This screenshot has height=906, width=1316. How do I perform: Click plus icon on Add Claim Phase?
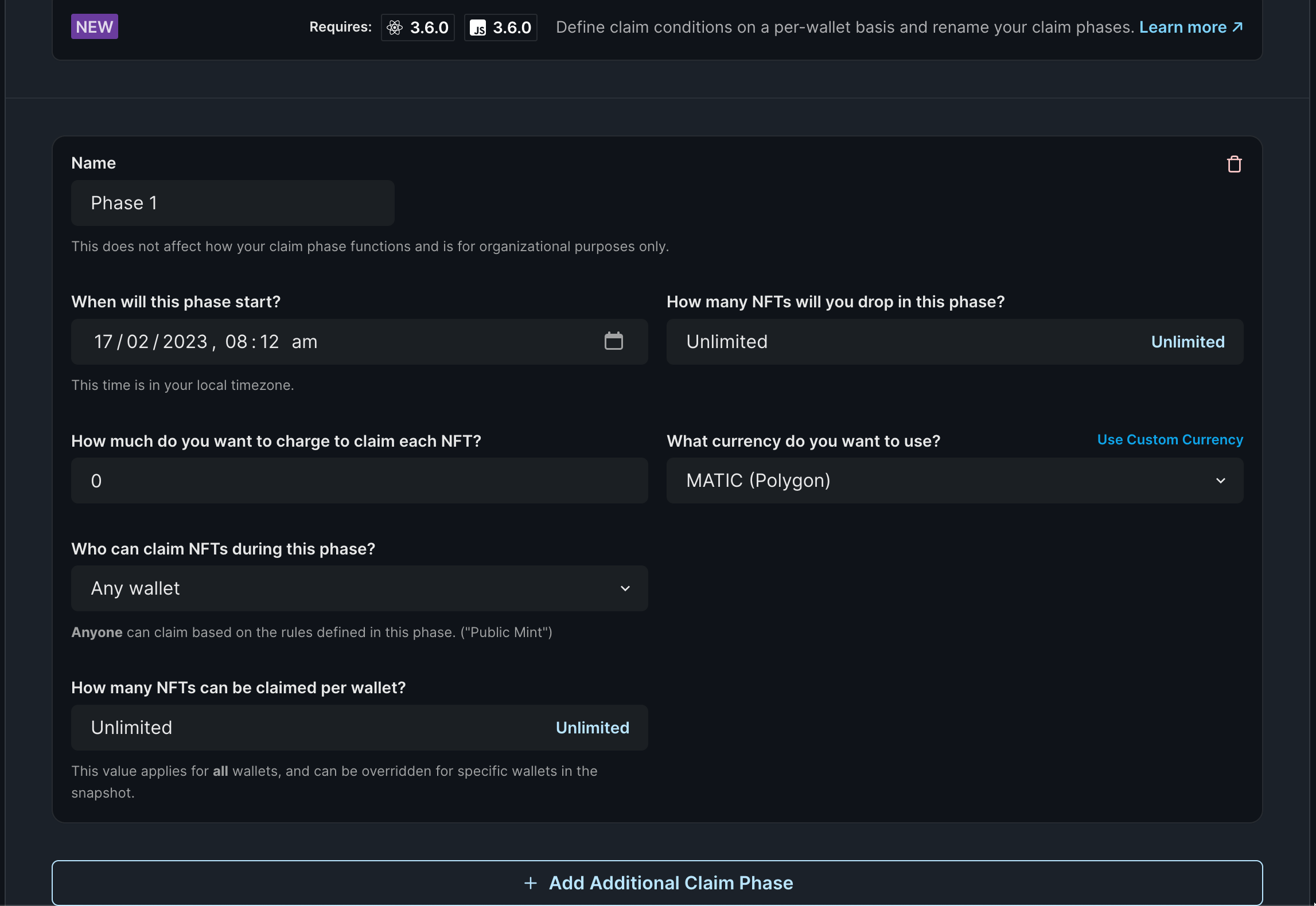point(531,883)
